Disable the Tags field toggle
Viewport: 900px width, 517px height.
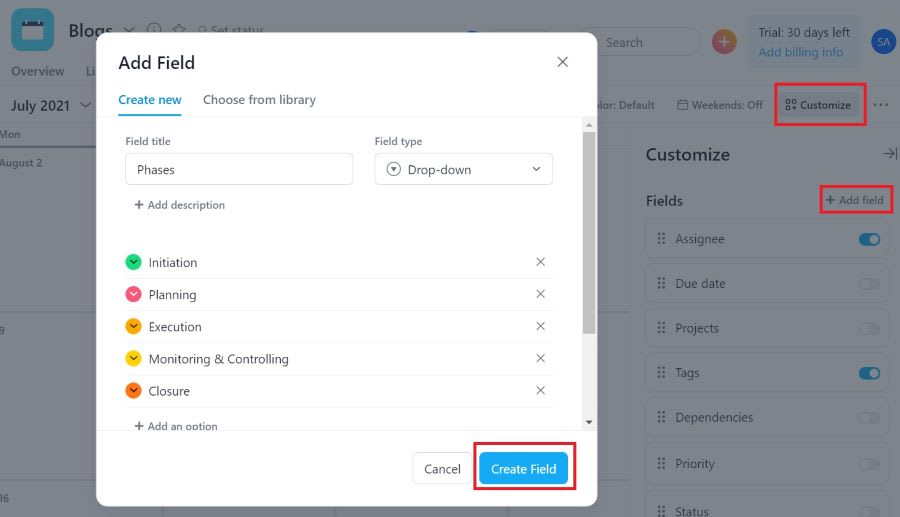point(870,373)
